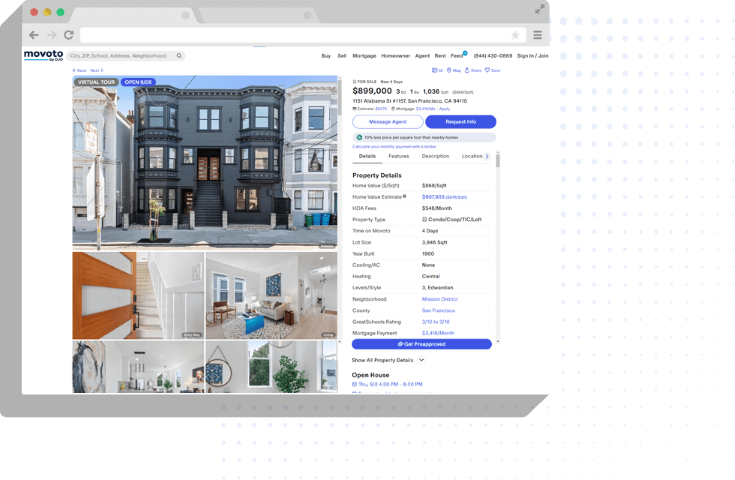Open the main house exterior photo
Image resolution: width=735 pixels, height=480 pixels.
coord(204,162)
